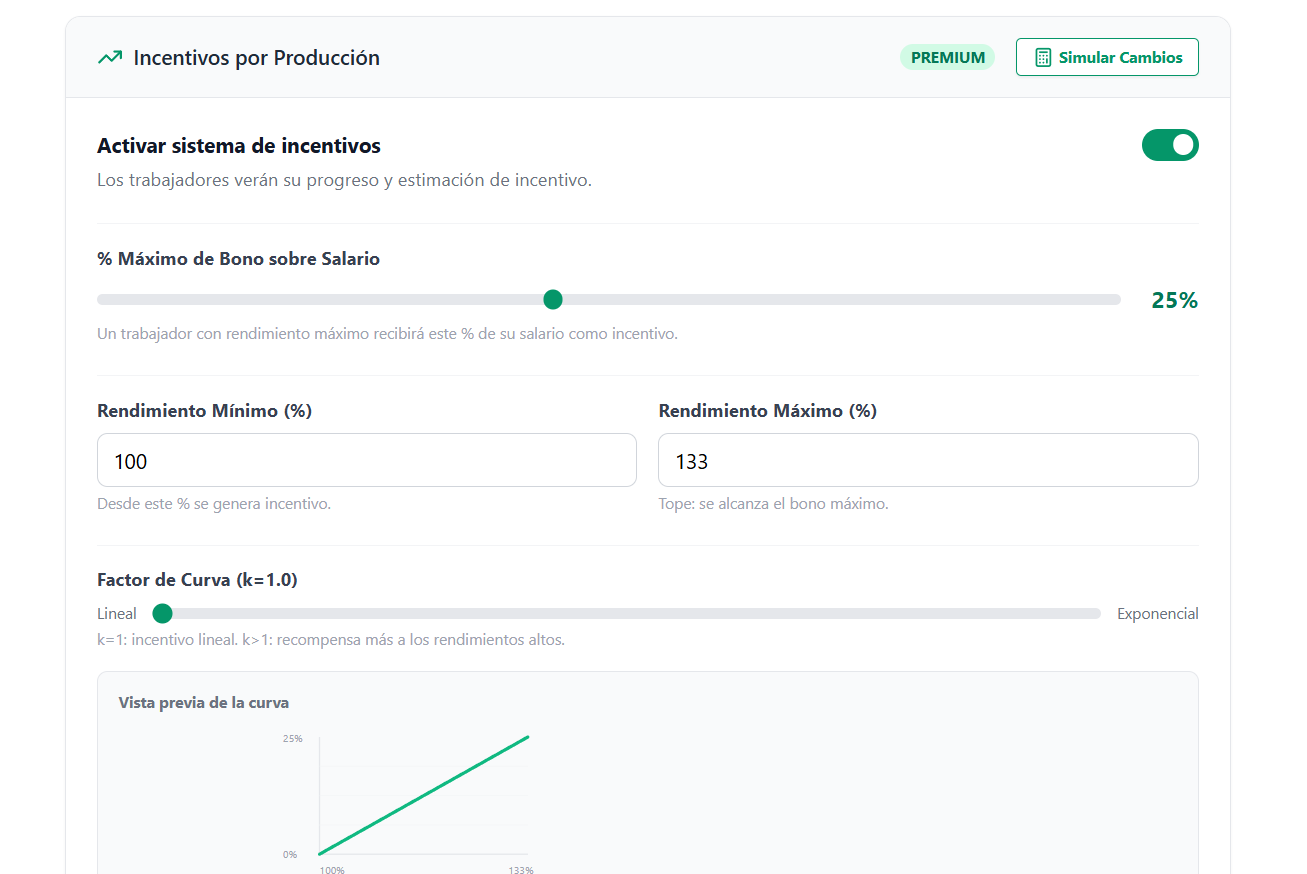This screenshot has height=874, width=1307.
Task: Click the "Vista previa de la curva" title
Action: pos(203,703)
